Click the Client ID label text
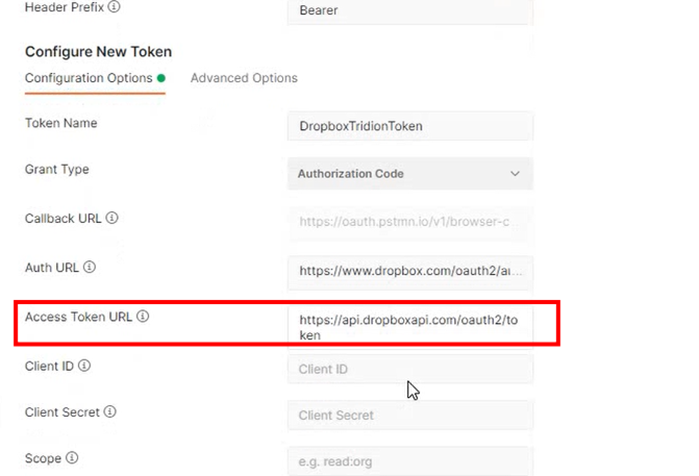The height and width of the screenshot is (476, 699). point(49,366)
